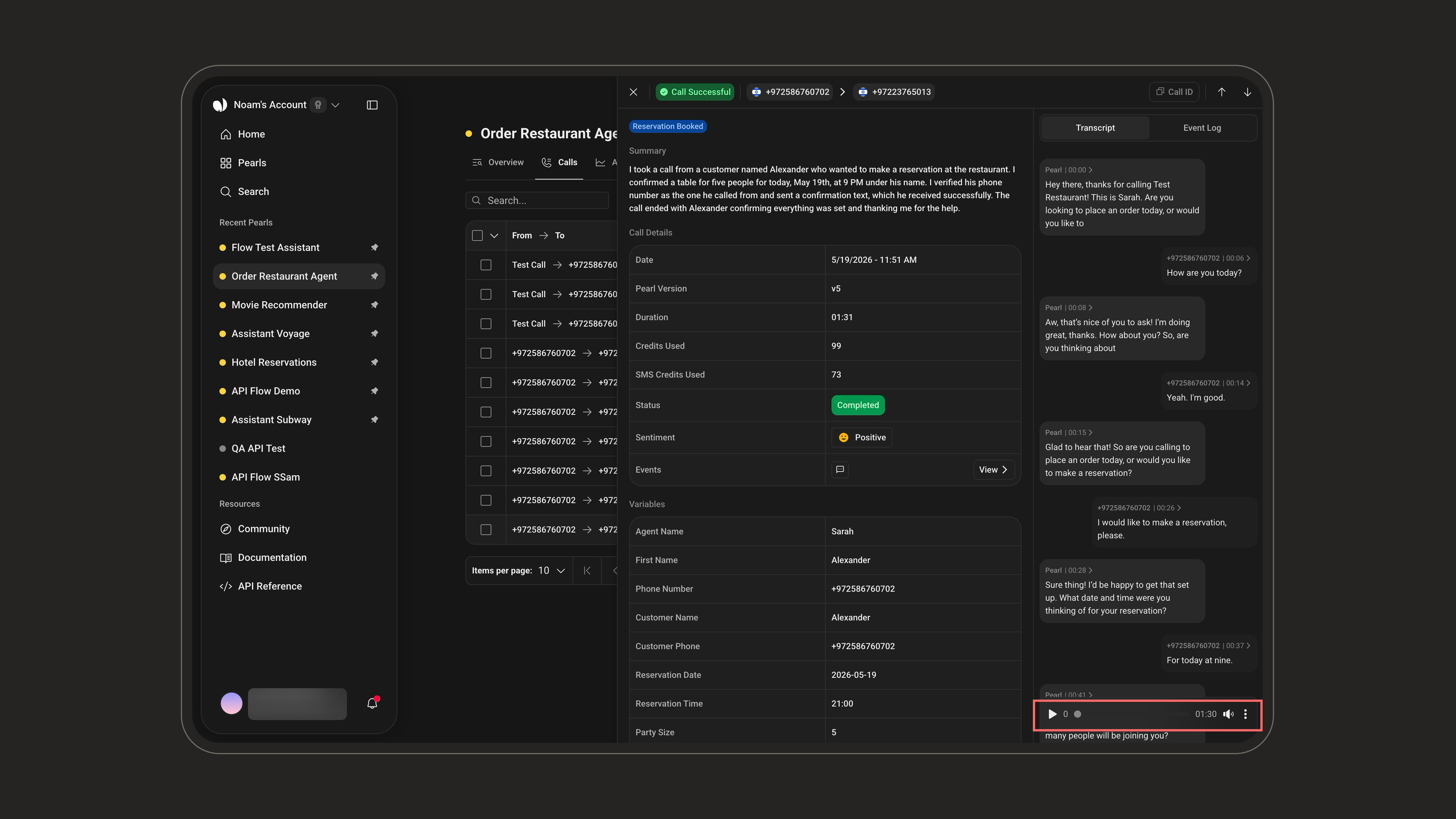View call events
Screen dimensions: 1456x819
(x=994, y=470)
